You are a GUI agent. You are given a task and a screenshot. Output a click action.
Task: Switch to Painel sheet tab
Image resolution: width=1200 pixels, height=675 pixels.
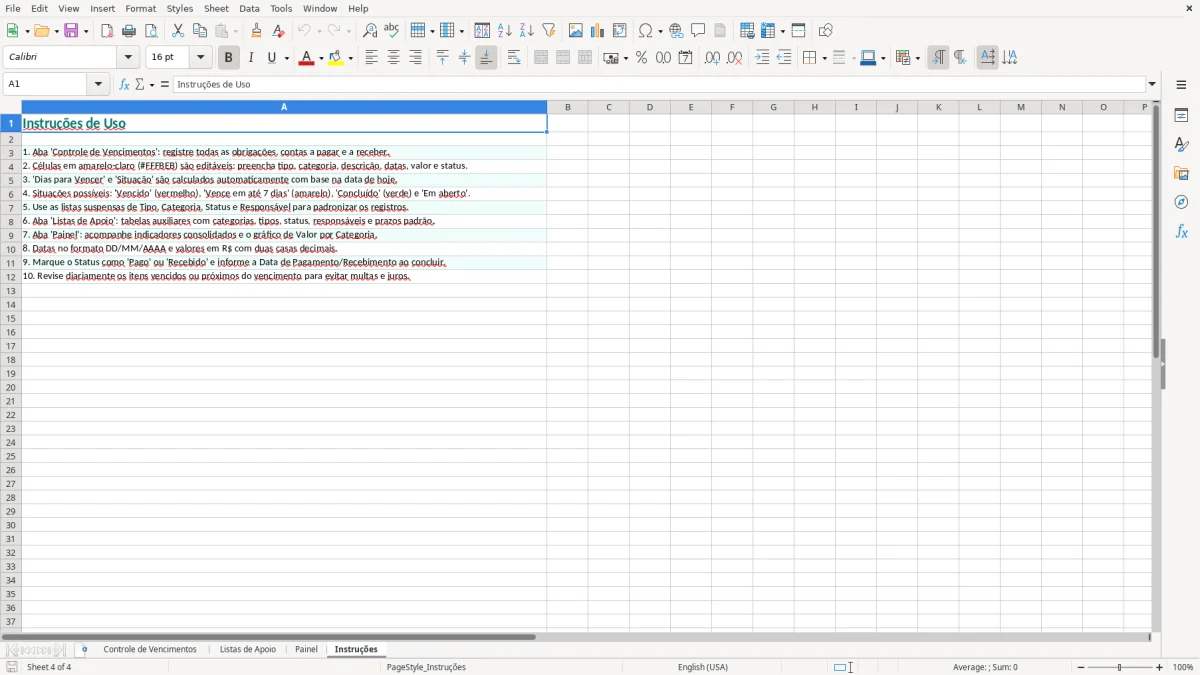[306, 649]
